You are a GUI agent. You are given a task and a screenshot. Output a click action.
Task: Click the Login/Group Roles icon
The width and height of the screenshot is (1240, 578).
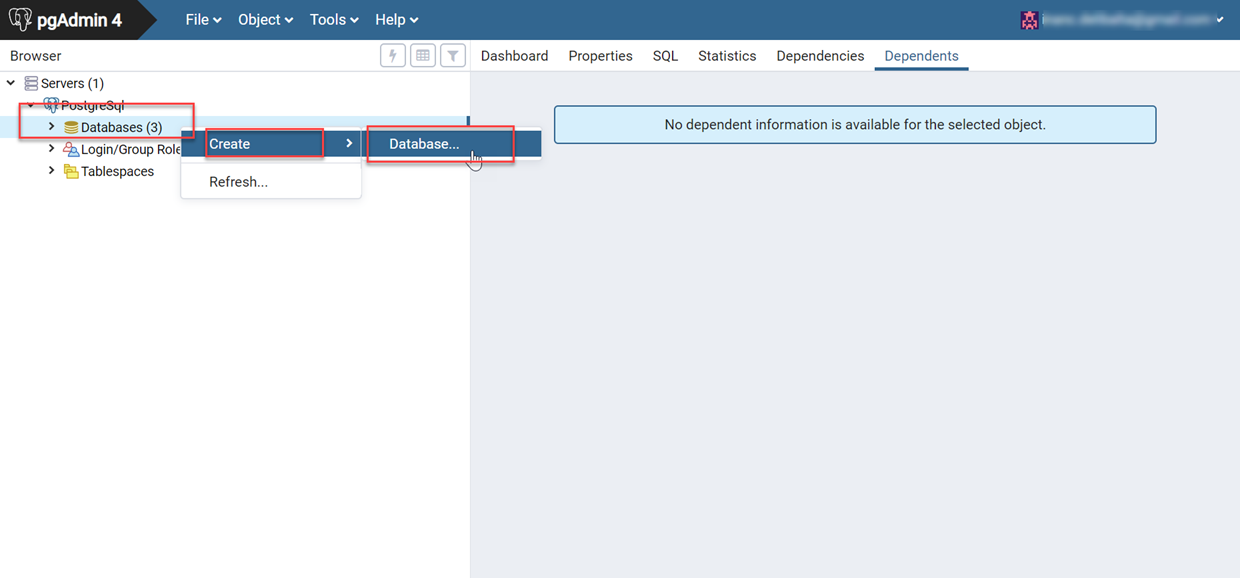71,150
